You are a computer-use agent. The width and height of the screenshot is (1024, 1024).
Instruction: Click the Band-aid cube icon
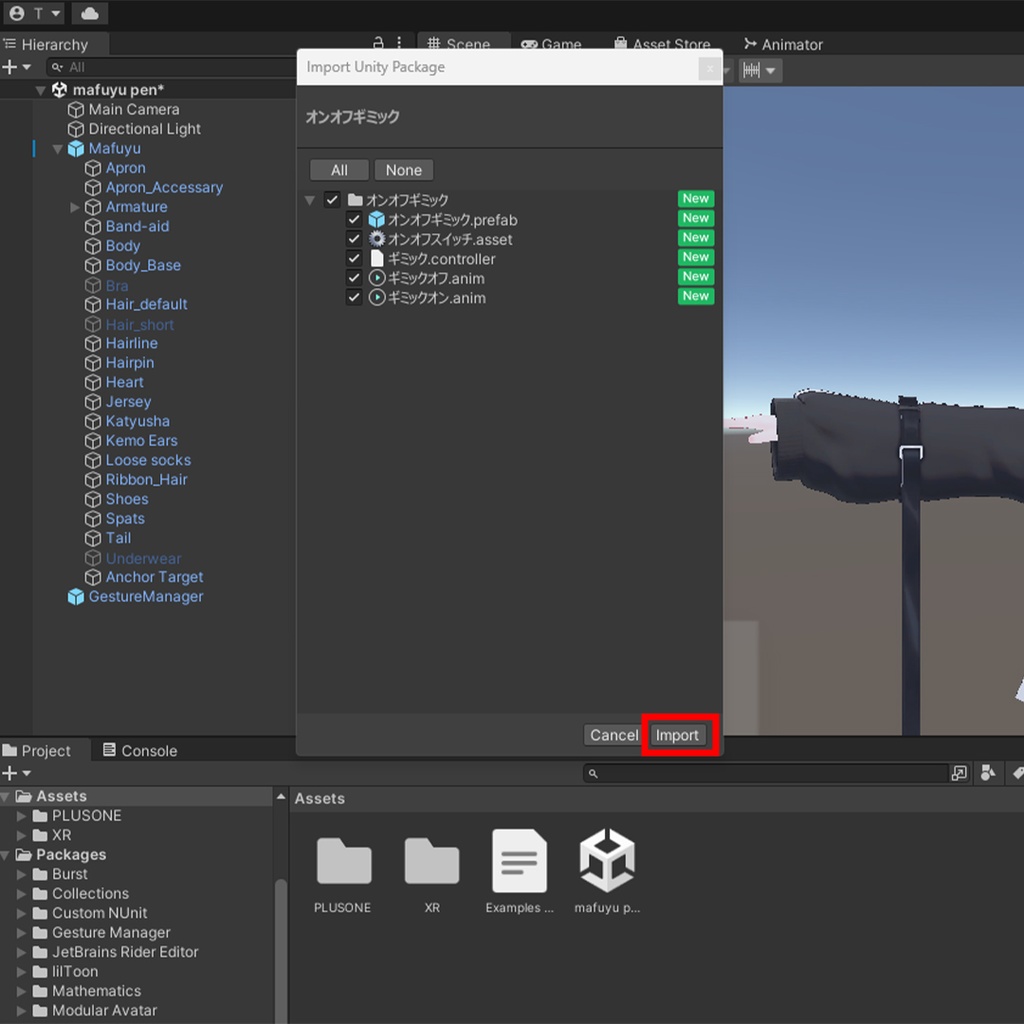coord(93,227)
